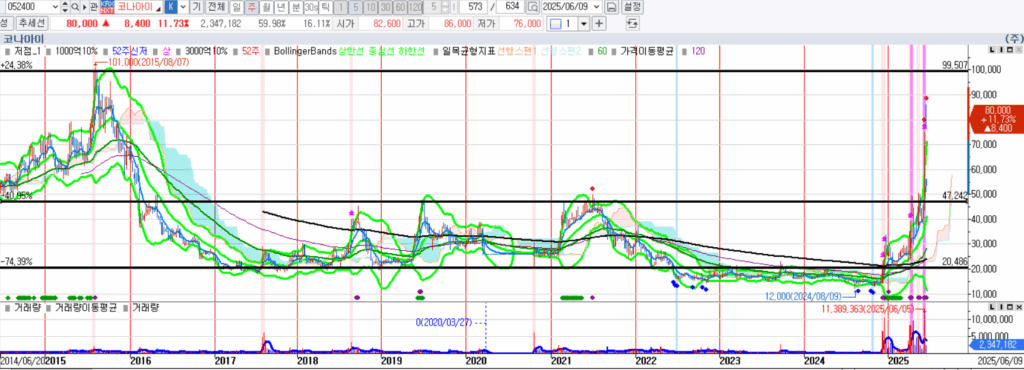Toggle the 일목균형지표 indicator legend box
Screen dimensions: 1024x370
[436, 51]
